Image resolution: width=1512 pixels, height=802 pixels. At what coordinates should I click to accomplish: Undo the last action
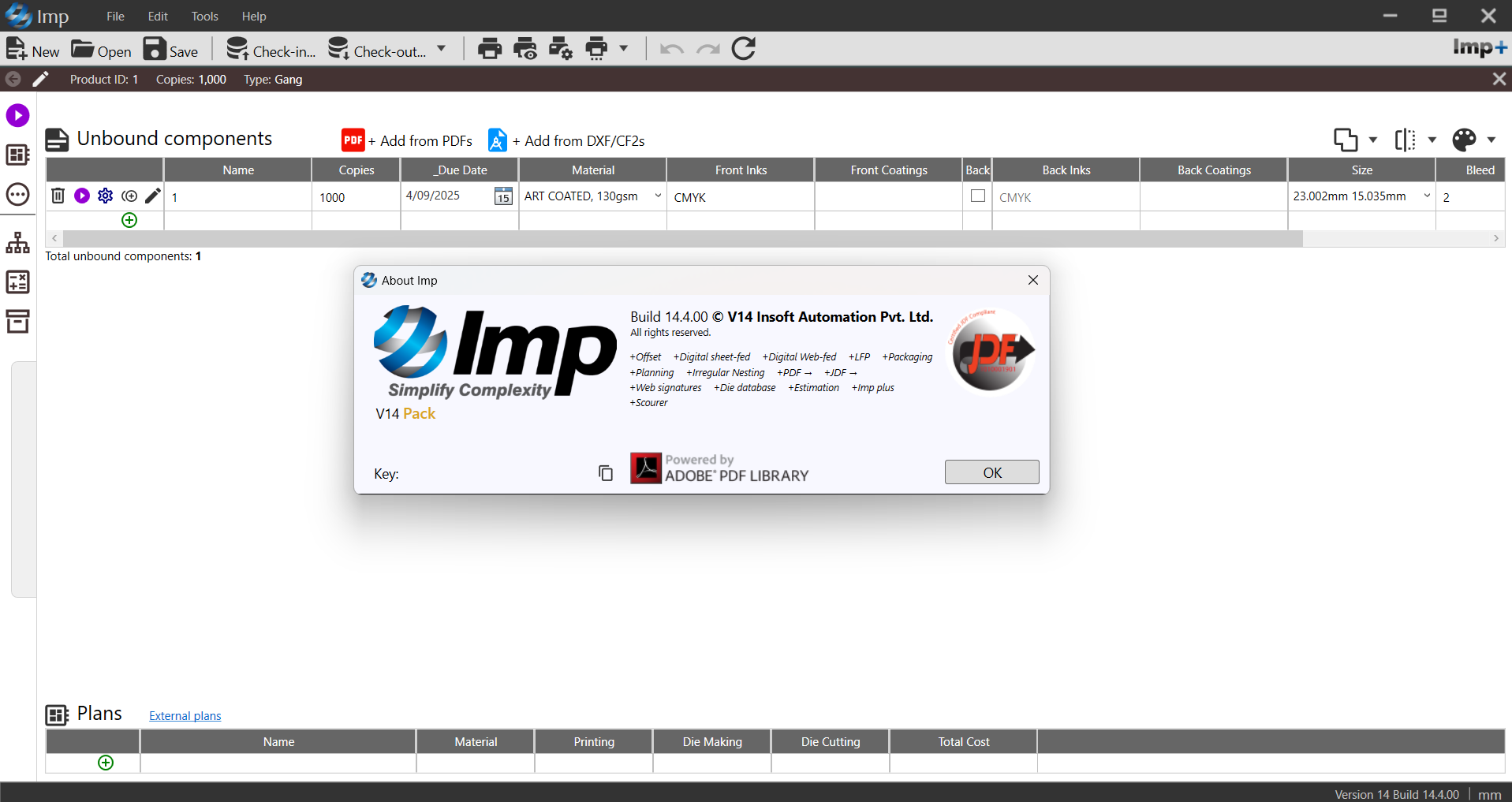671,49
